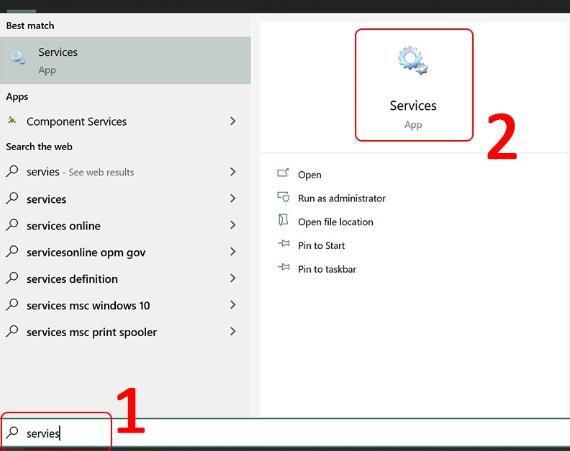Click the Pin to Start pin icon
The image size is (570, 451).
coord(284,243)
